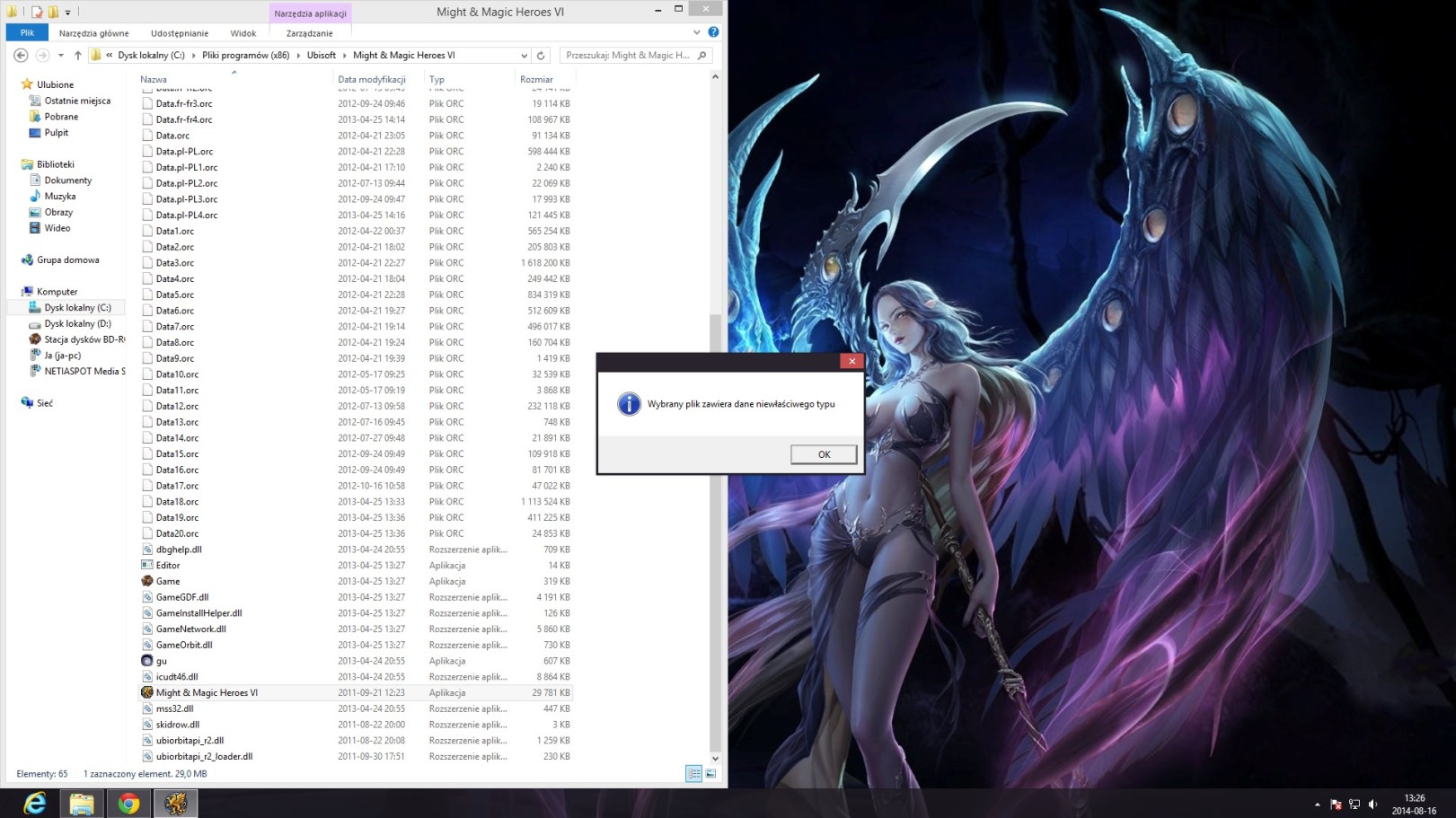Go back with the back arrow

pyautogui.click(x=21, y=56)
